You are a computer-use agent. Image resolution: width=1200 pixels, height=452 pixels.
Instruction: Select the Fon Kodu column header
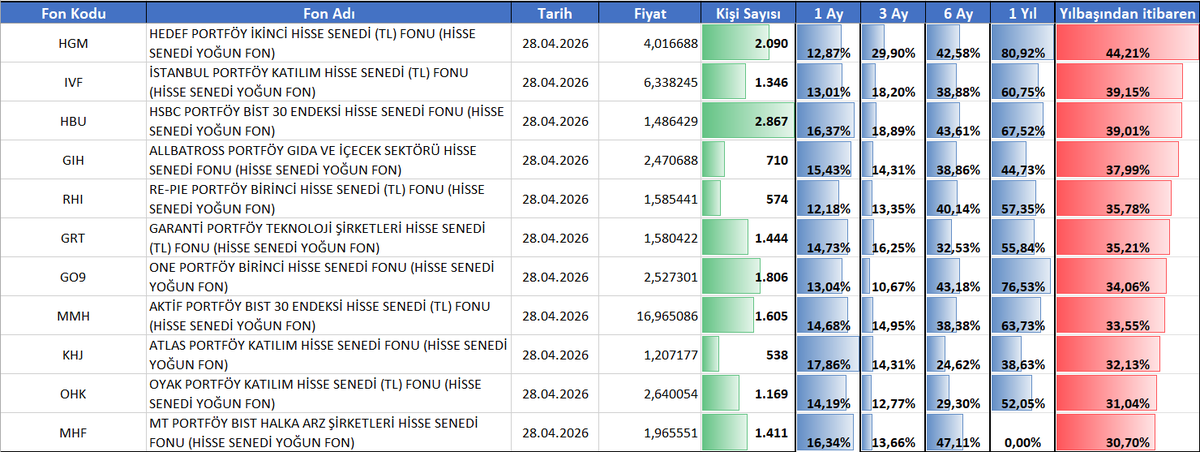coord(73,13)
